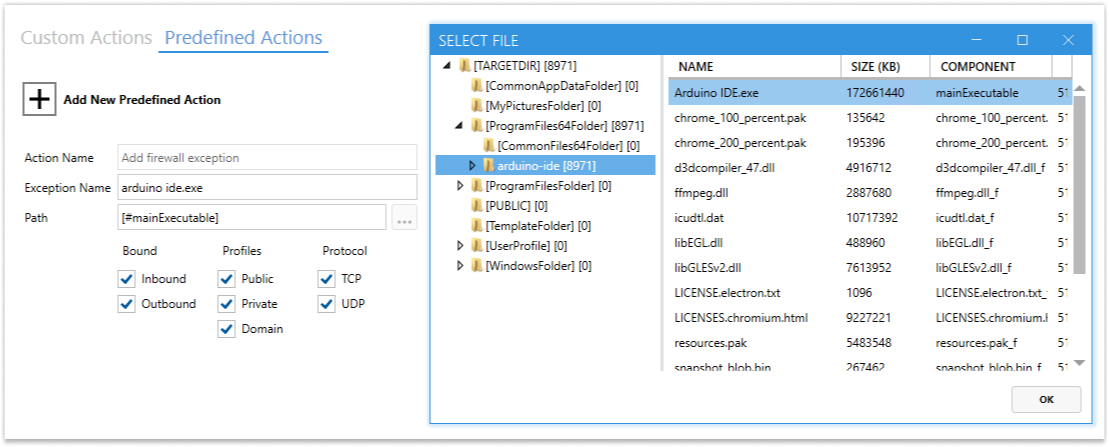Click Add New Predefined Action label
This screenshot has width=1109, height=447.
pos(142,100)
